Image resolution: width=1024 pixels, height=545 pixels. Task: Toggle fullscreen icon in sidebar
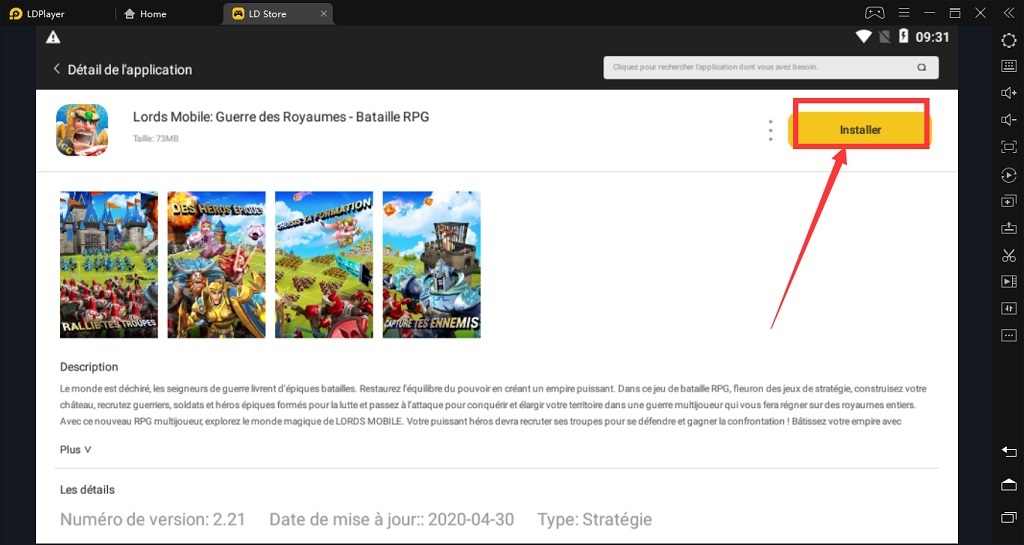[x=1008, y=148]
